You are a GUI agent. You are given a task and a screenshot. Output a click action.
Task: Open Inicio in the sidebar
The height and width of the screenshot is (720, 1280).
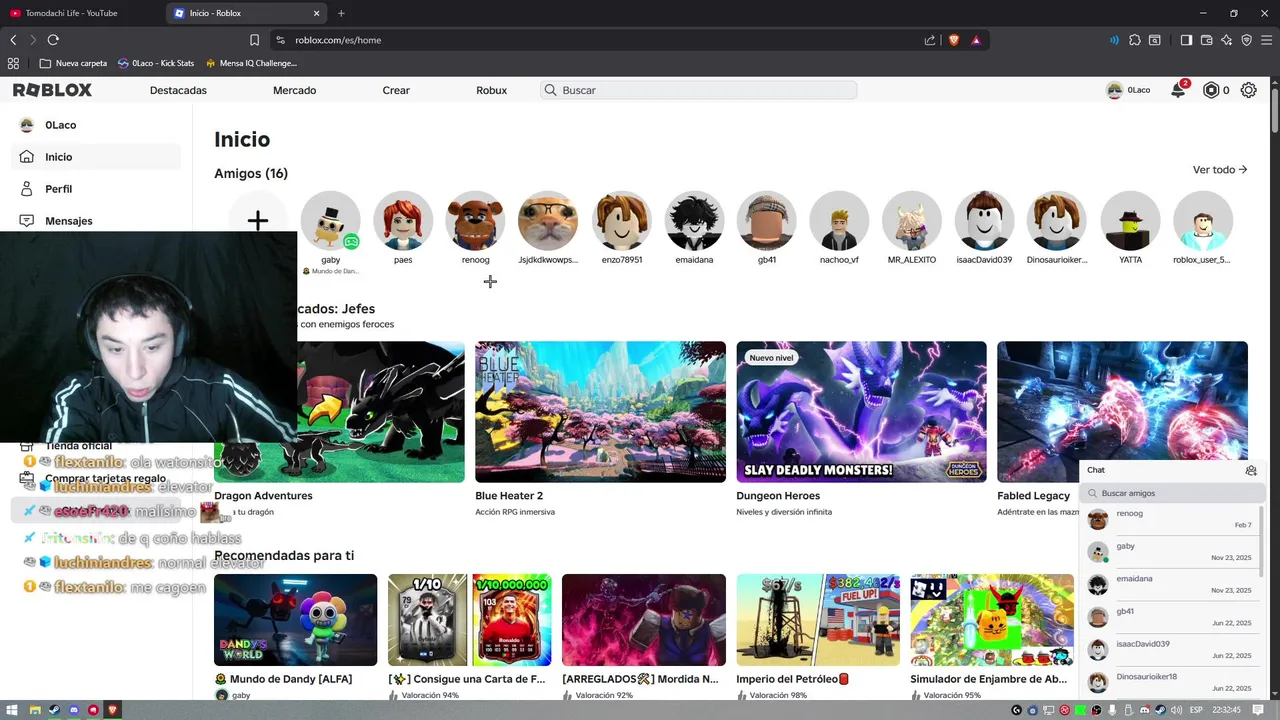pyautogui.click(x=96, y=157)
